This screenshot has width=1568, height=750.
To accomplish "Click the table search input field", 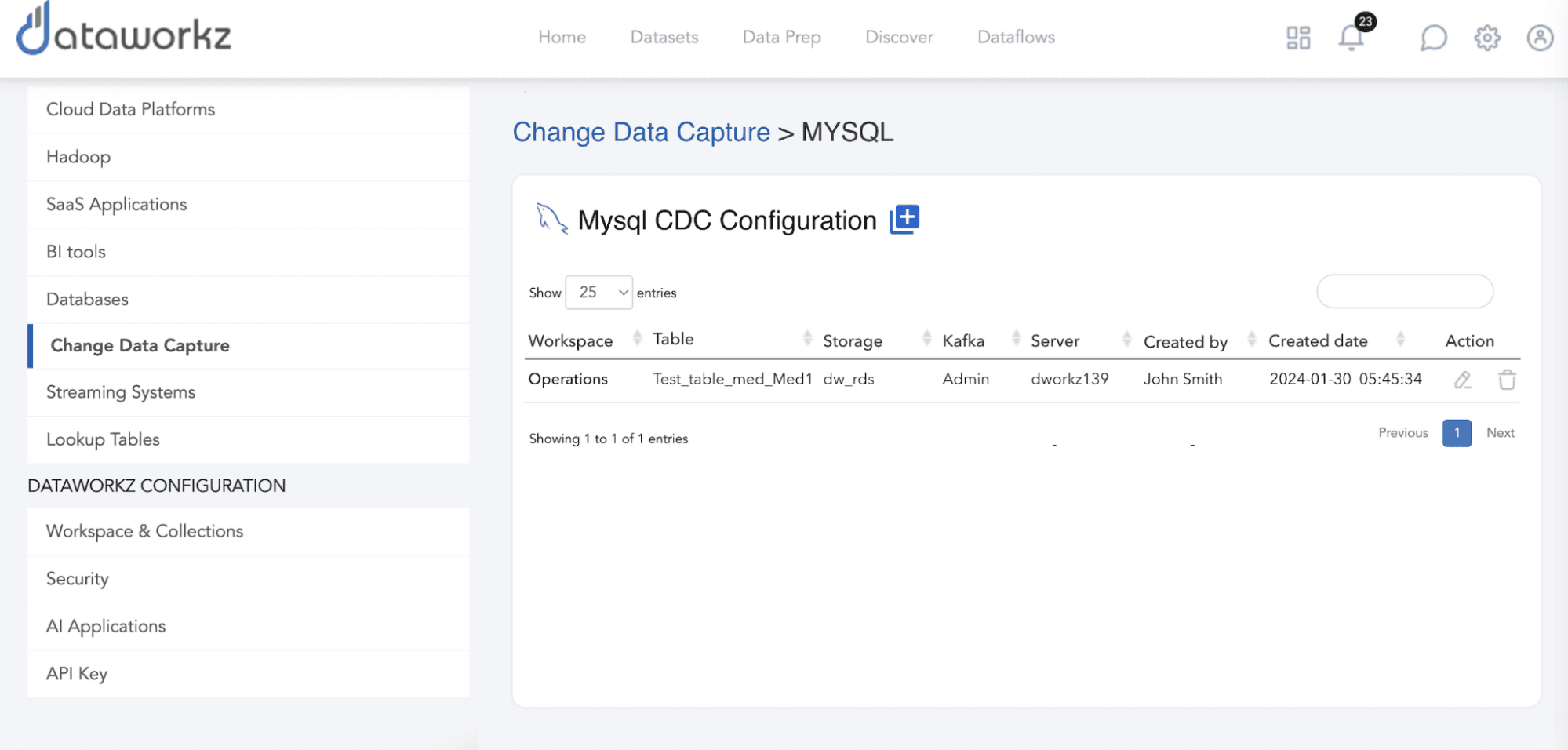I will coord(1404,292).
